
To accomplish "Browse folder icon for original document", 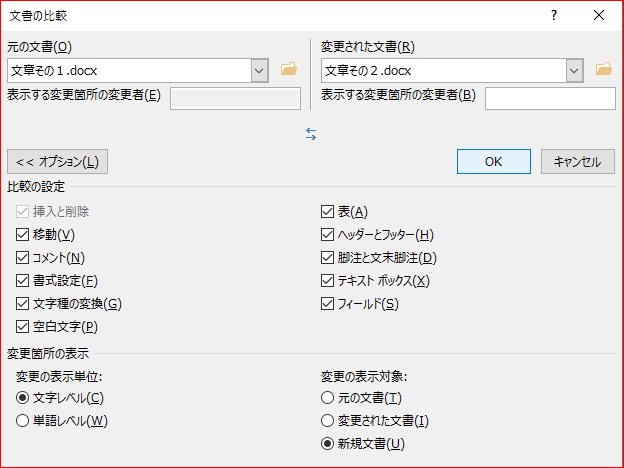I will click(289, 69).
